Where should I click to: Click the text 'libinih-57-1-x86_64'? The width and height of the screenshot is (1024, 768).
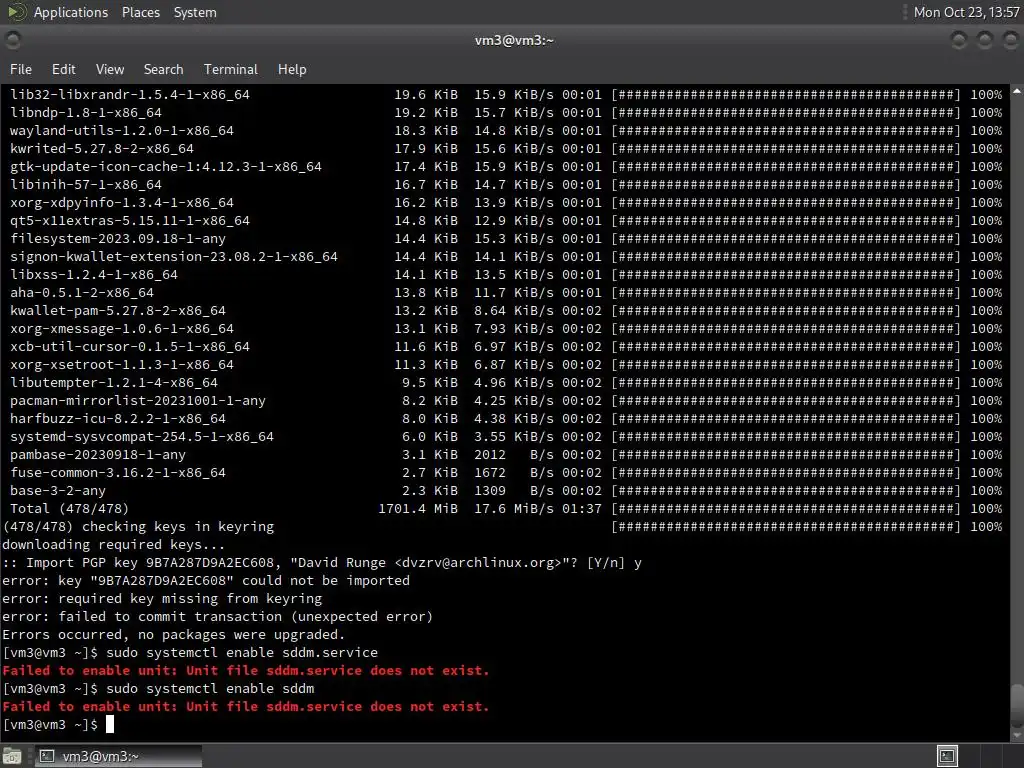click(x=86, y=185)
